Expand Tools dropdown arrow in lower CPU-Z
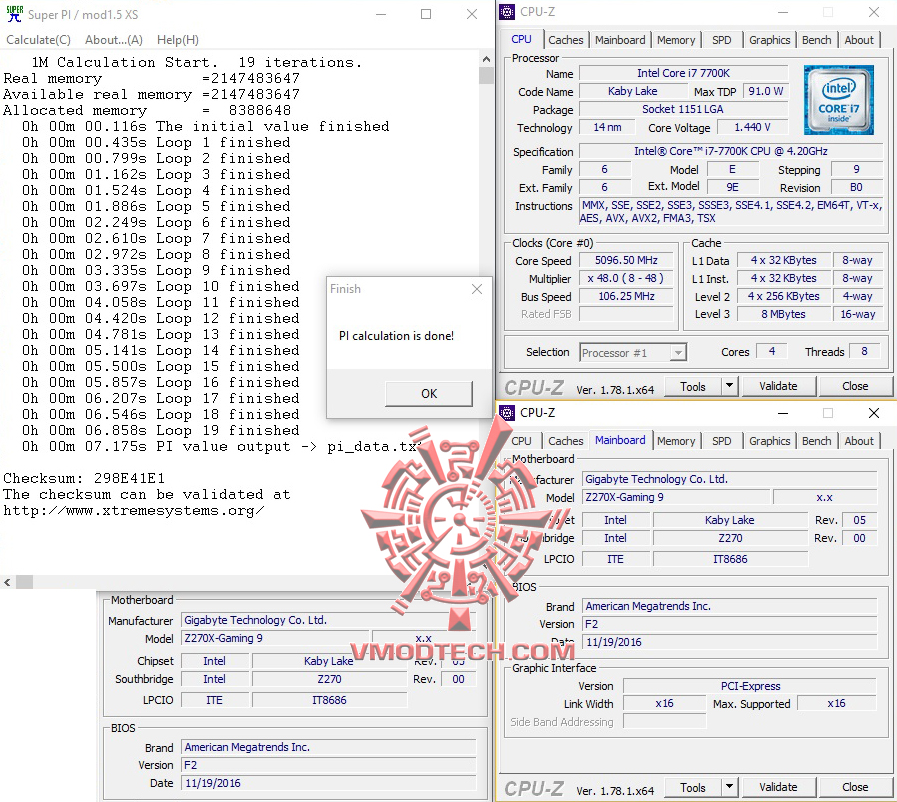897x802 pixels. tap(729, 787)
